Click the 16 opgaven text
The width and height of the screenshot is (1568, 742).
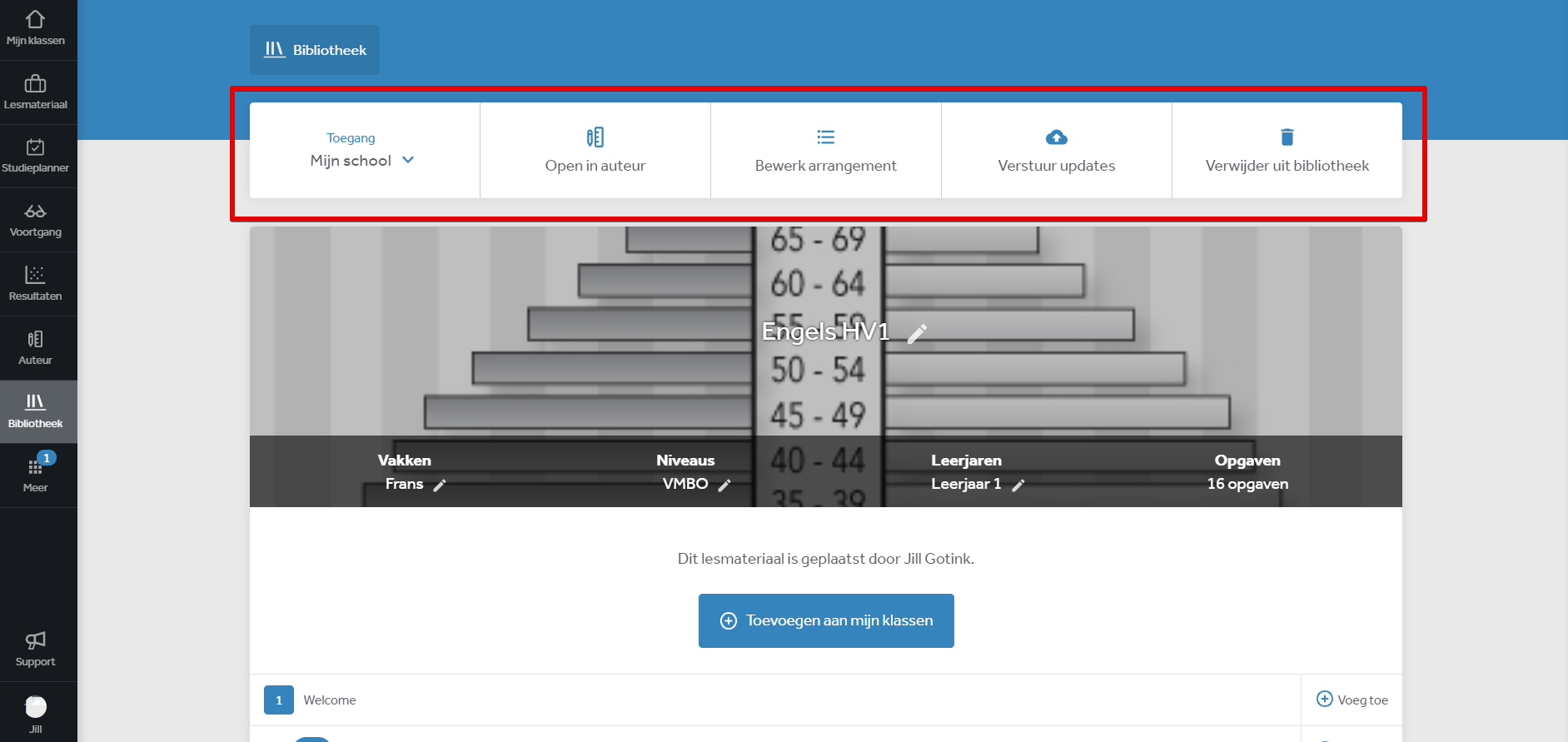(x=1247, y=484)
